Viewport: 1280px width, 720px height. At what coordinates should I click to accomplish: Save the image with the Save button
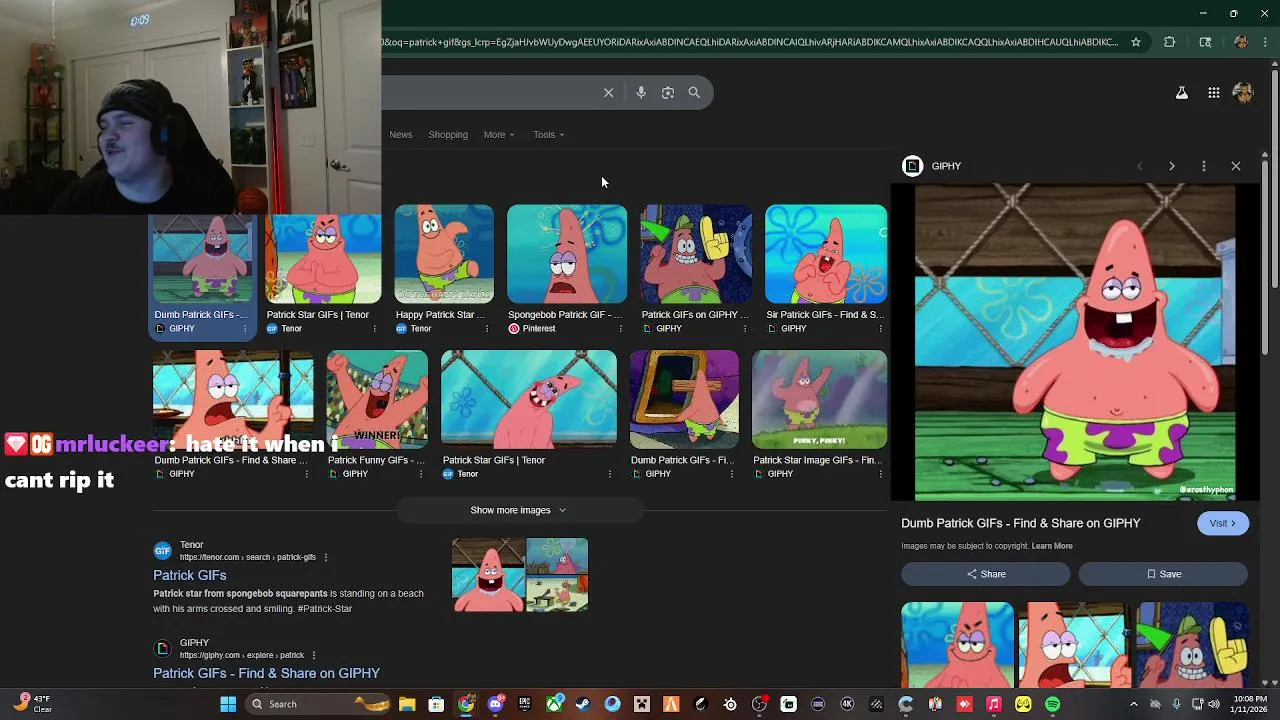tap(1163, 574)
